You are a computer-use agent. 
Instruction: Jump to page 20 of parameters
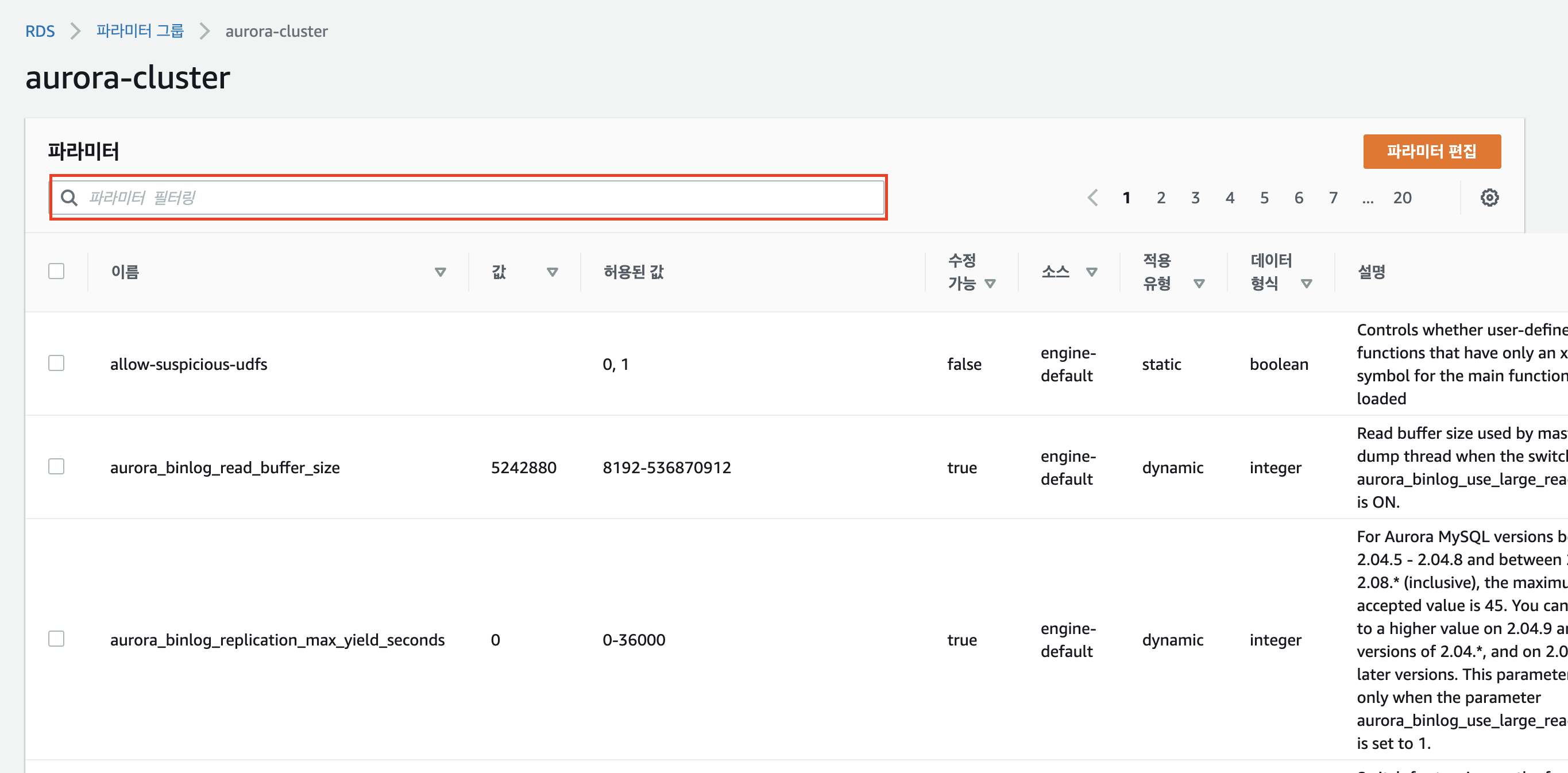(1402, 198)
